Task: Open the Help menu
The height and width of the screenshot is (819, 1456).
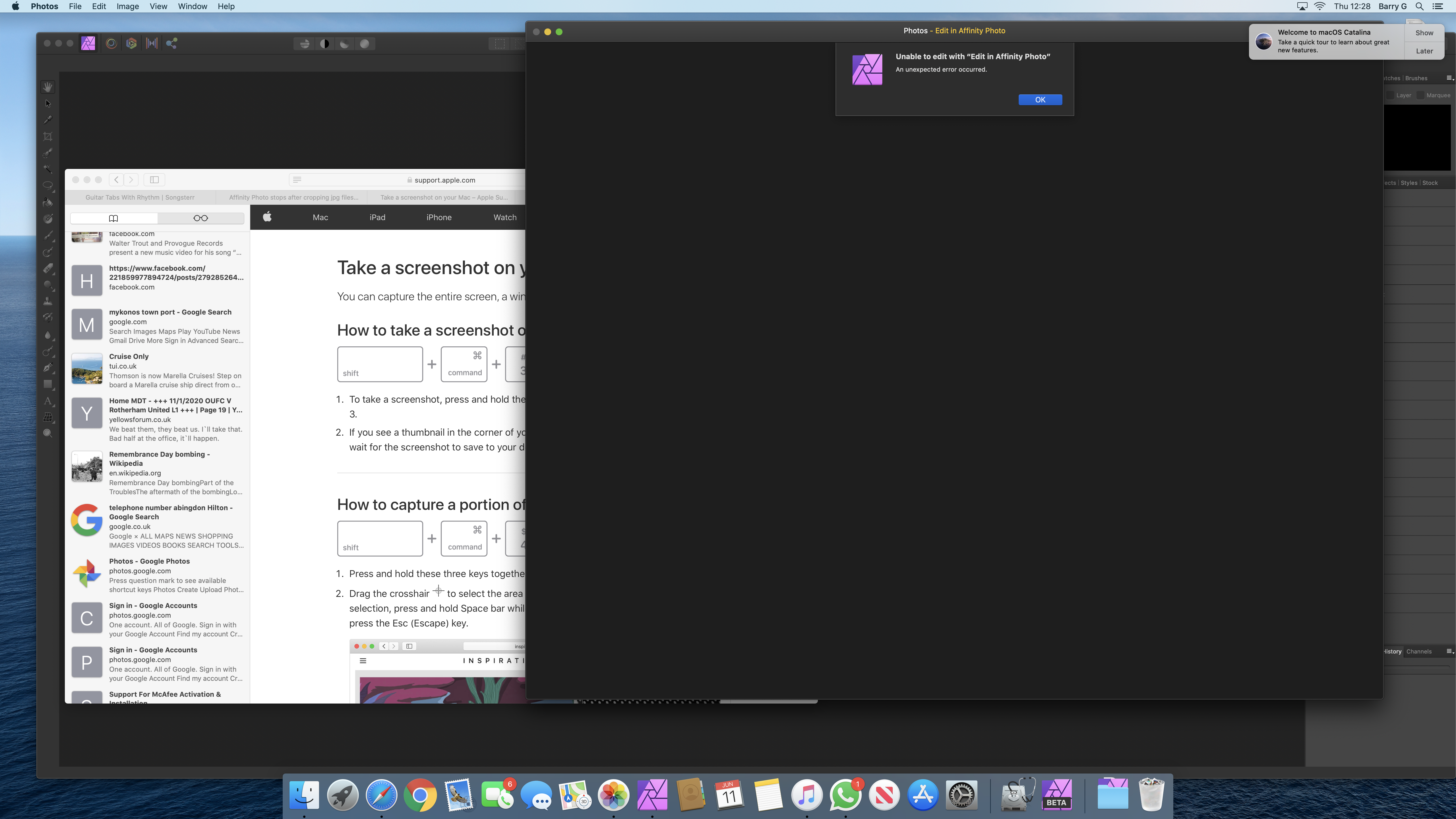Action: (x=226, y=6)
